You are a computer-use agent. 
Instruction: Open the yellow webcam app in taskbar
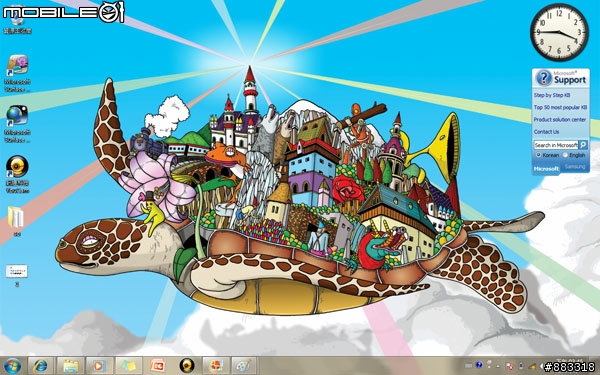tap(186, 366)
